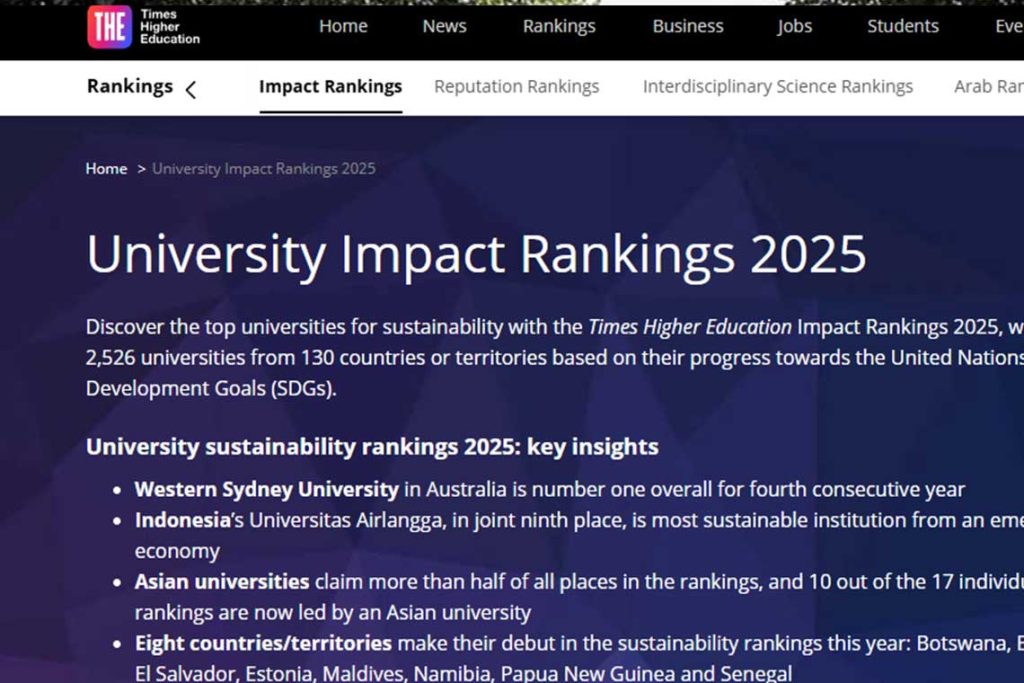Follow the Indonesia bold link
The image size is (1024, 683).
point(183,520)
